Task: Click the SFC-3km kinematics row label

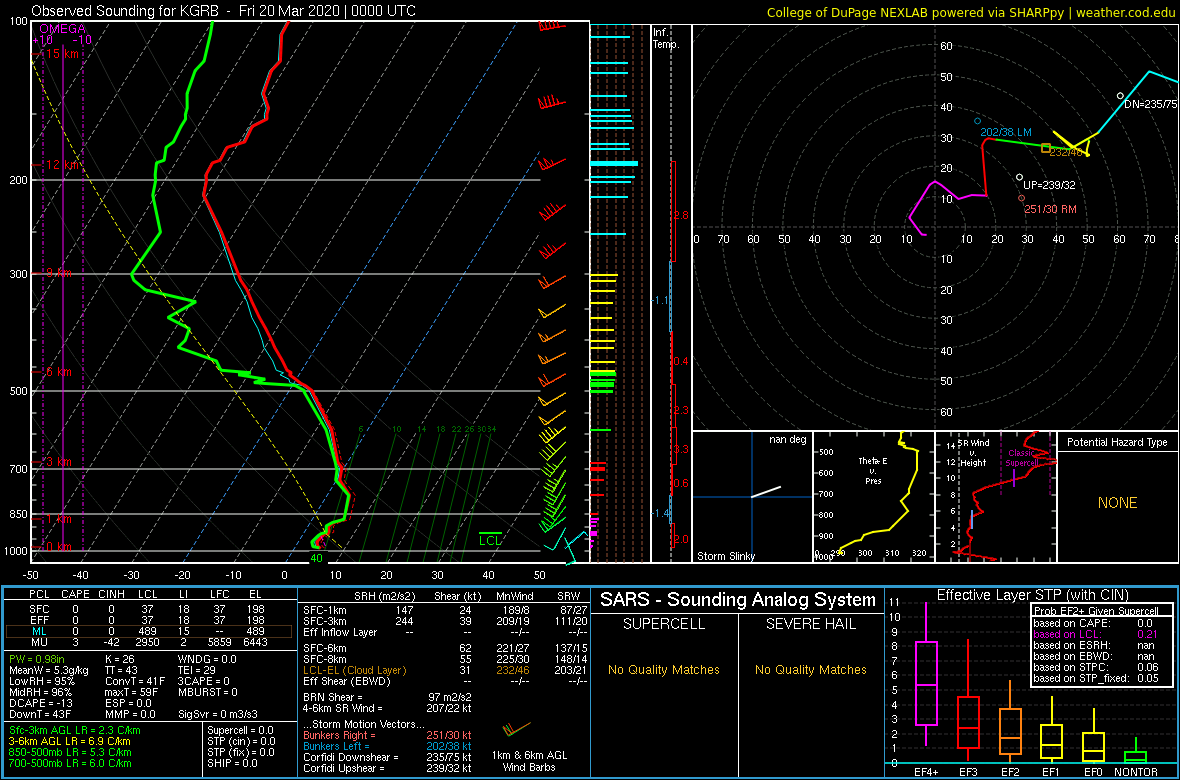Action: [324, 620]
